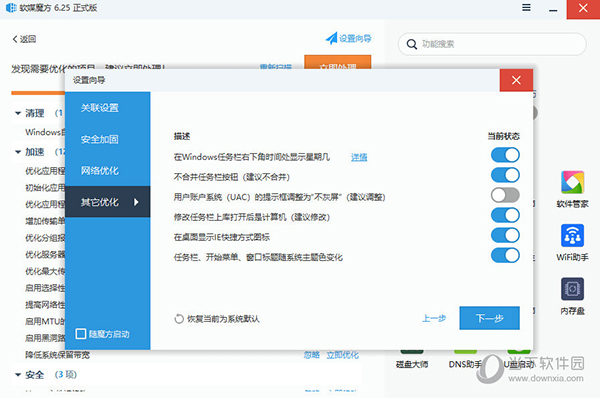Toggle 修改任务栏上库打开后是计算机 switch

click(505, 215)
